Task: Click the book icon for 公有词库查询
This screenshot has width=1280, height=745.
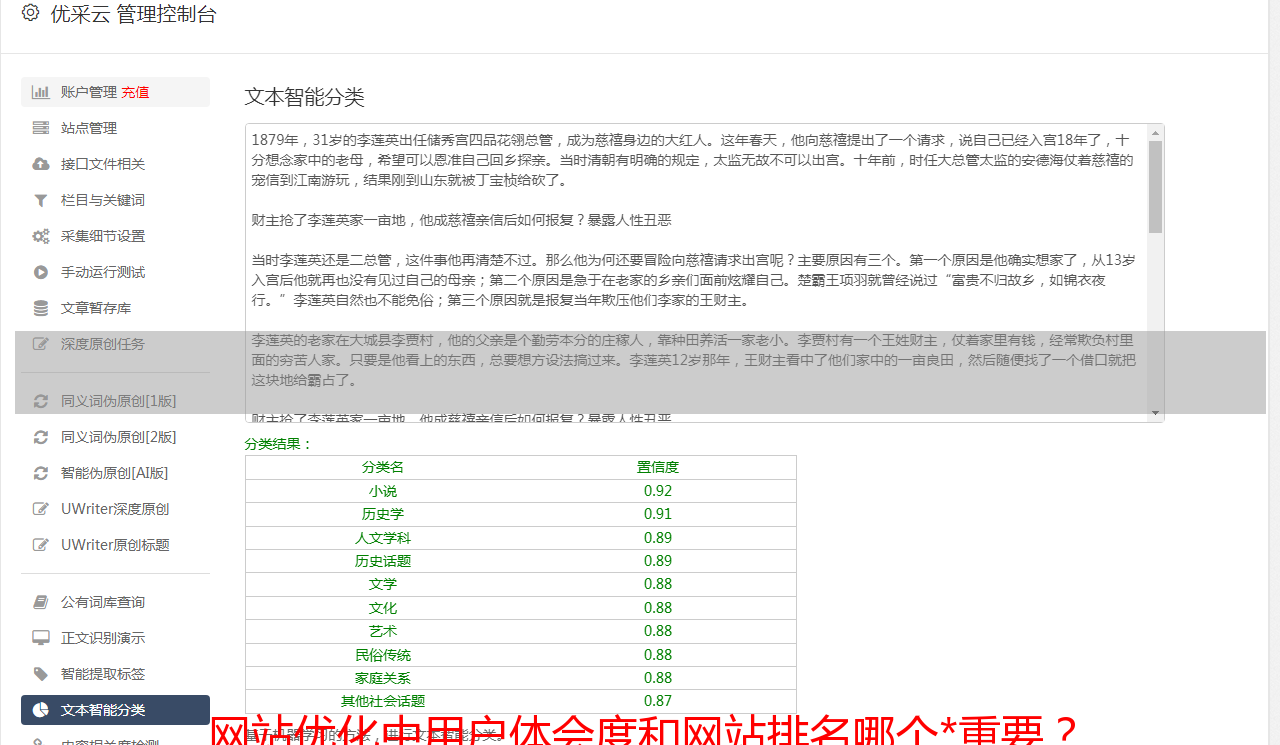Action: [x=41, y=602]
